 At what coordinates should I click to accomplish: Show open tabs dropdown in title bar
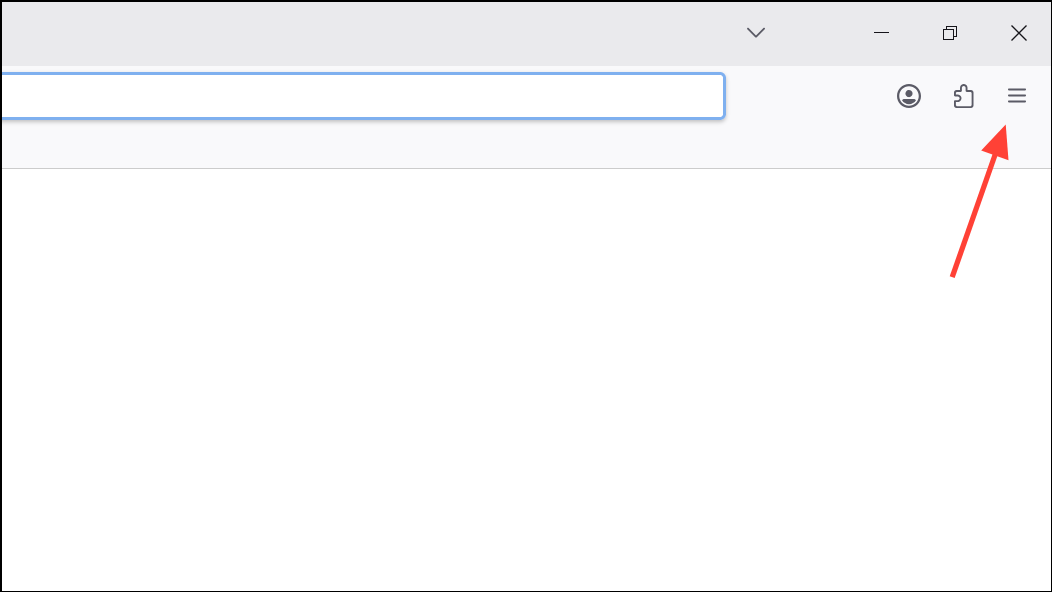[x=756, y=33]
